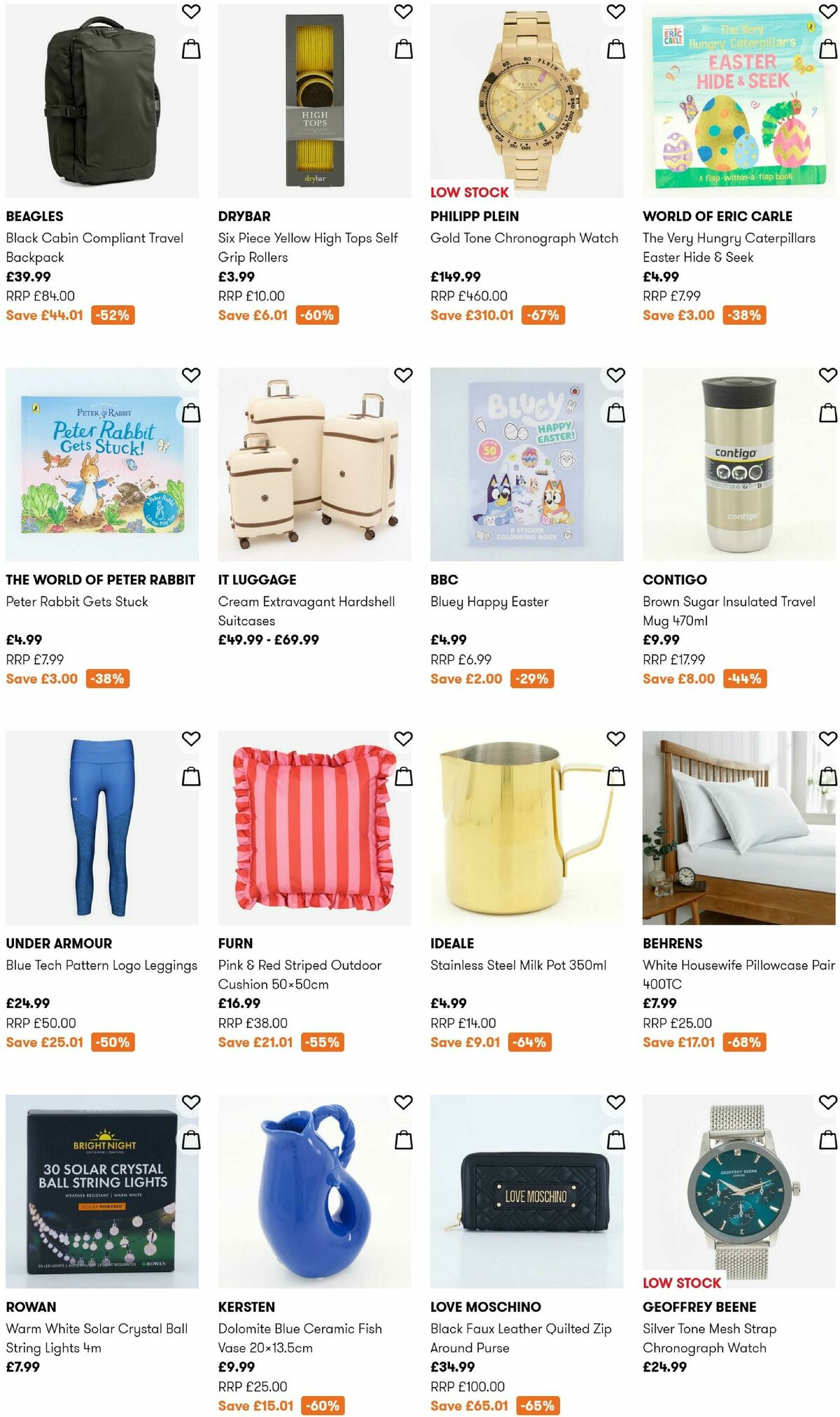Open the Cream Extravagant Hardshell Suitcases listing

click(x=307, y=610)
